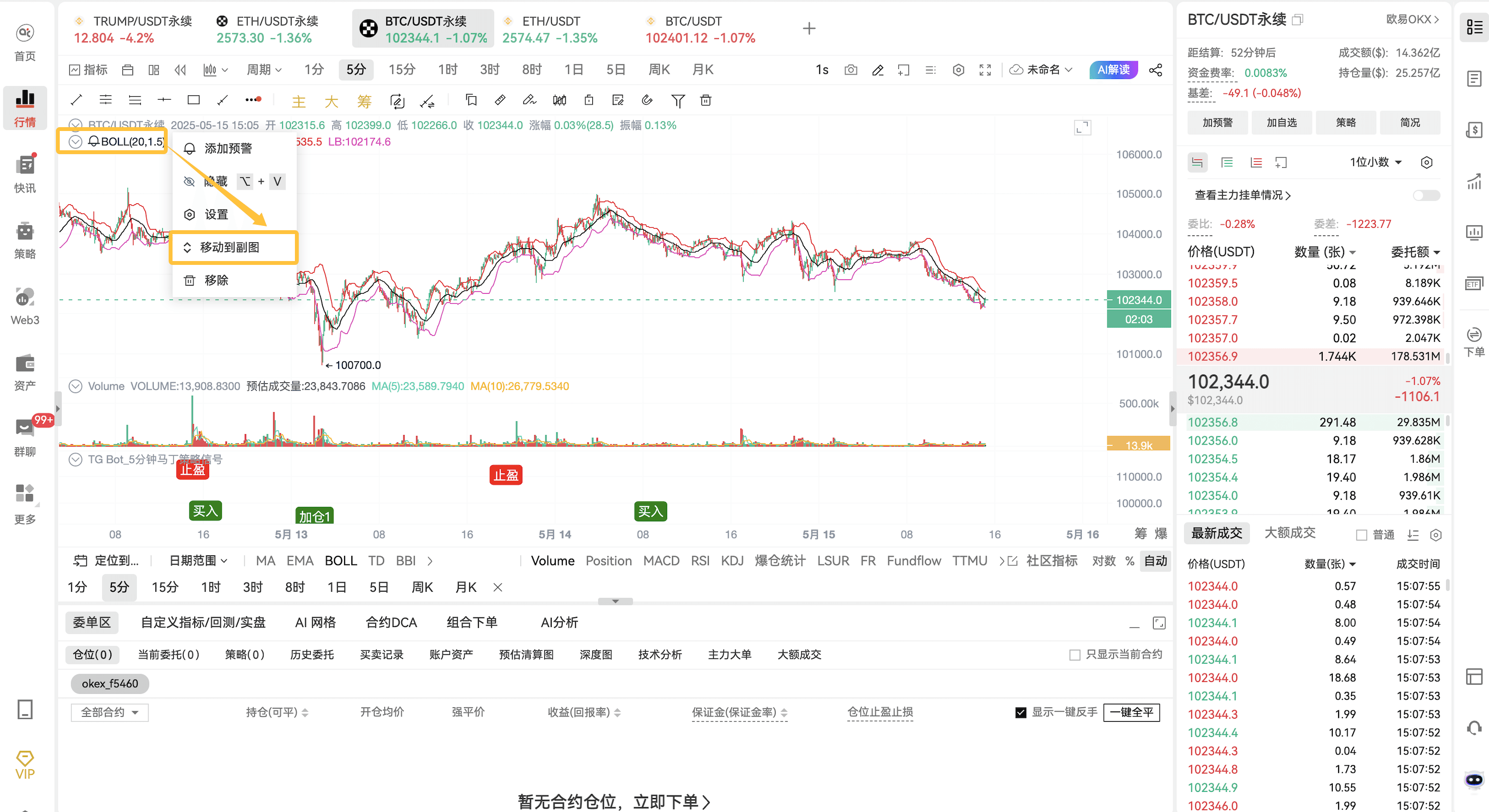Open the 快讯 news sidebar icon

[25, 173]
